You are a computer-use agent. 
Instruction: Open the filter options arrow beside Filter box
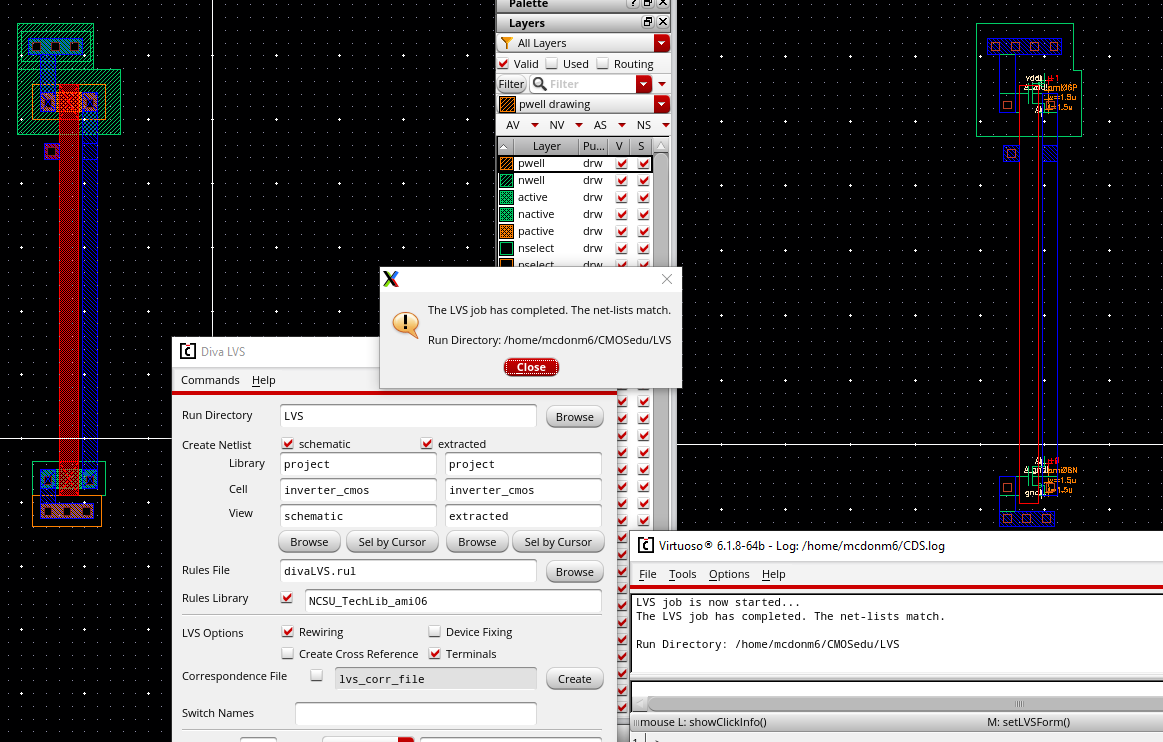tap(662, 84)
